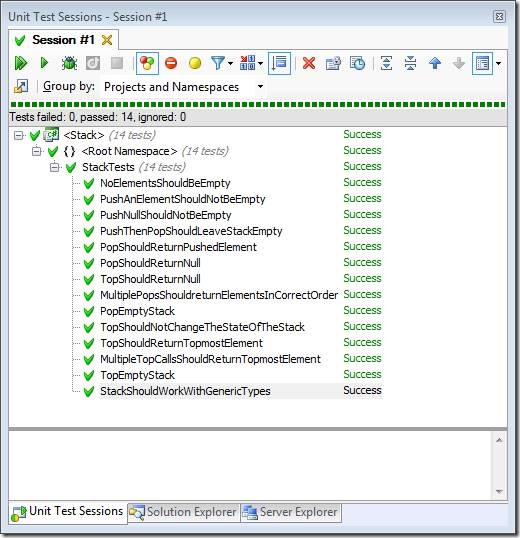This screenshot has height=538, width=520.
Task: Switch to Server Explorer tab
Action: tap(291, 512)
